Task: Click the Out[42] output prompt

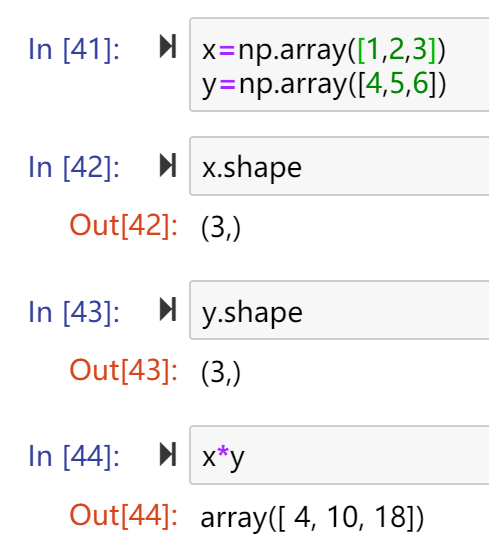Action: 124,226
